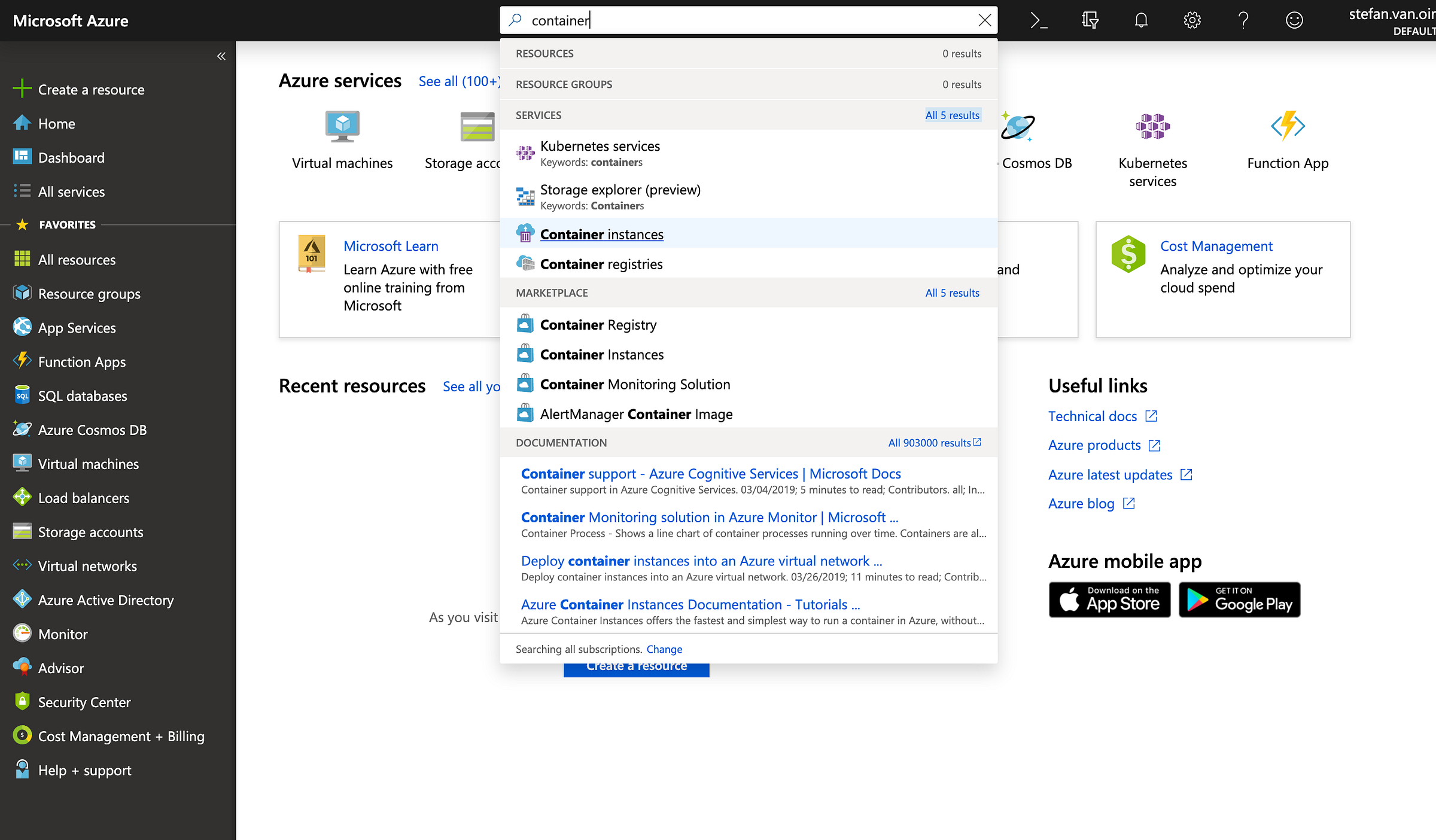The image size is (1436, 840).
Task: Select Container registries search result
Action: [x=601, y=264]
